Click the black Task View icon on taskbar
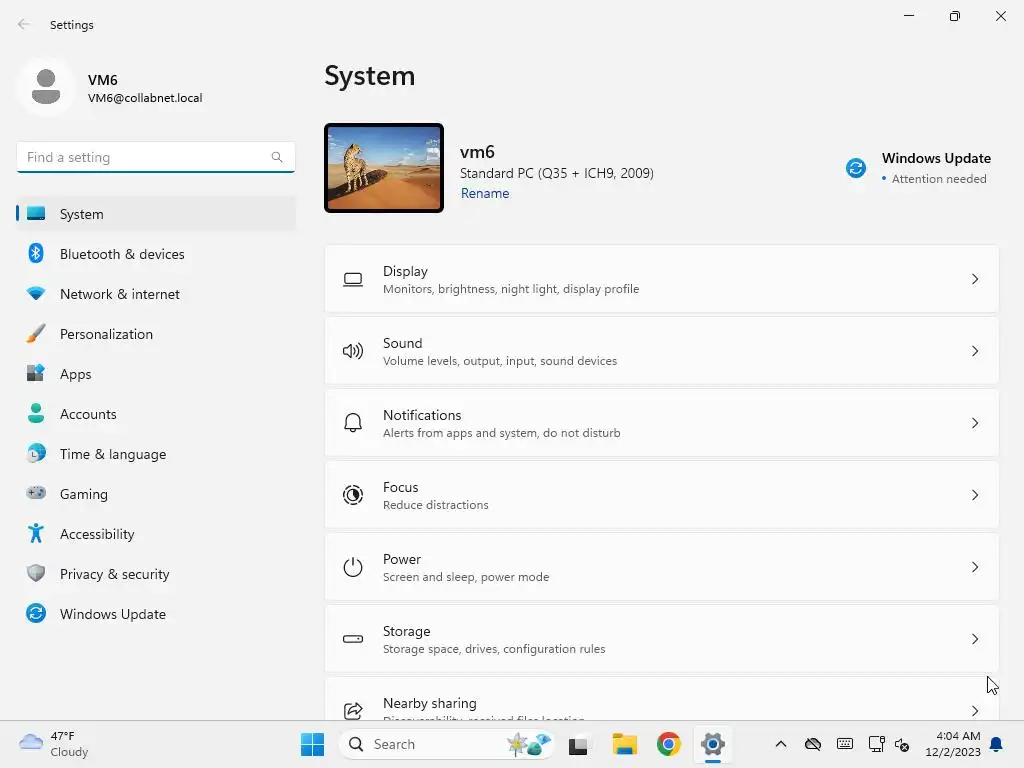 click(579, 744)
